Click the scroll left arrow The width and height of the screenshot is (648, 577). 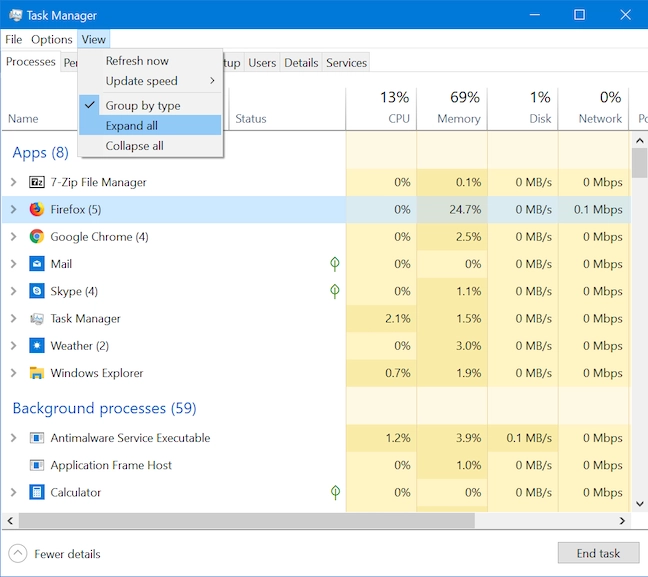tap(10, 521)
